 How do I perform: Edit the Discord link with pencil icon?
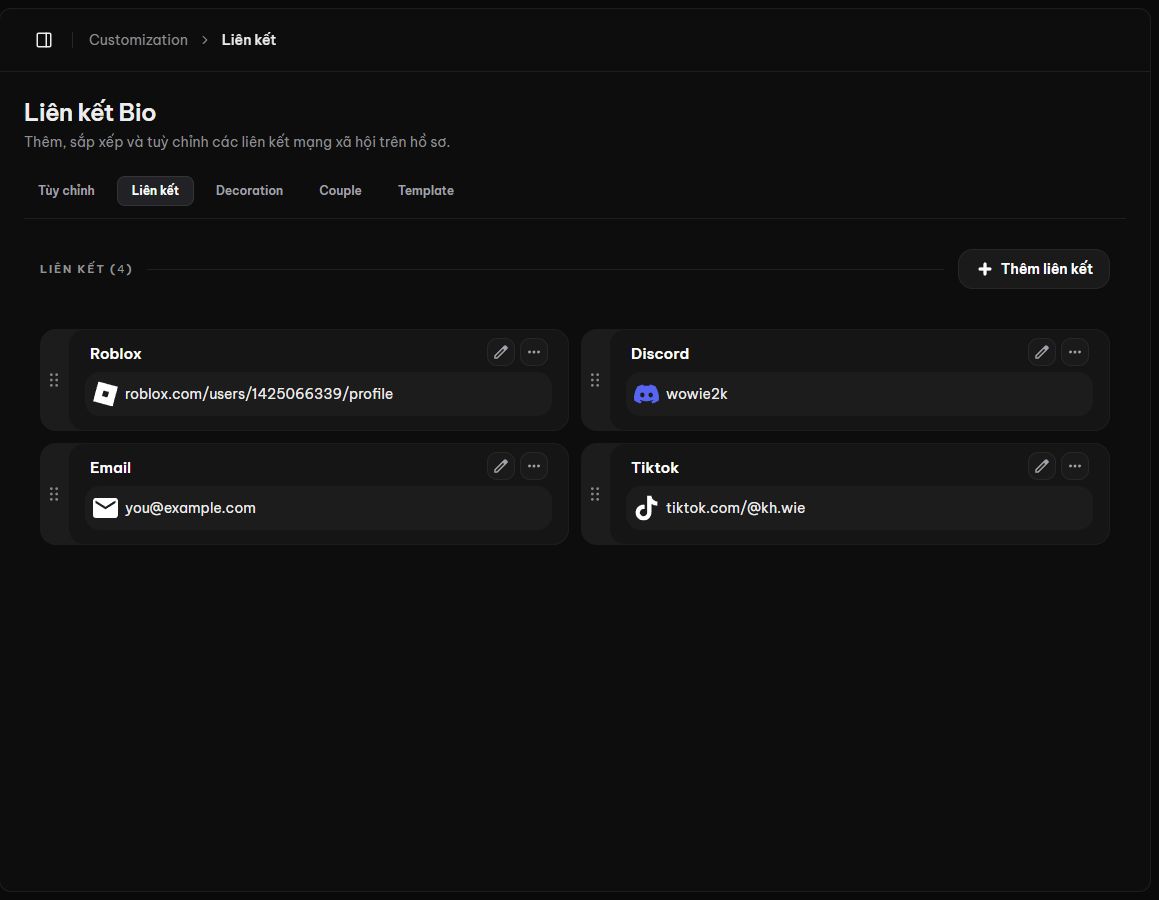[1041, 352]
